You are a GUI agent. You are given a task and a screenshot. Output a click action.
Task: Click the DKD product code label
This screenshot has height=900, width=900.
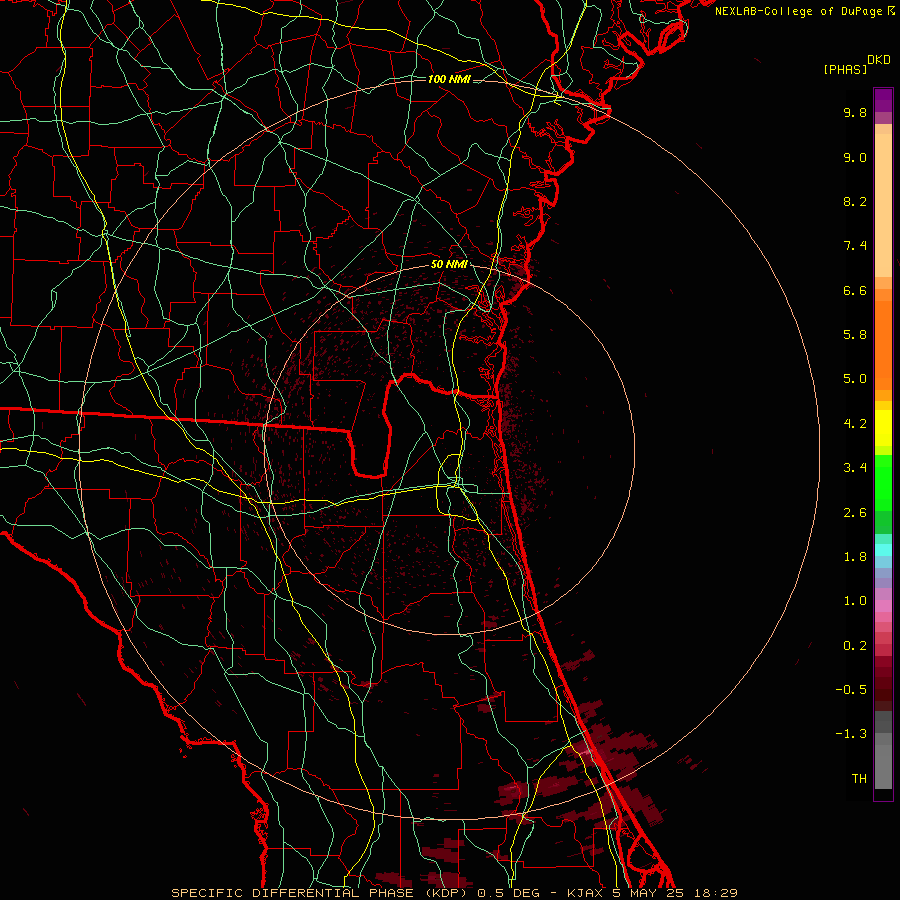tap(879, 60)
